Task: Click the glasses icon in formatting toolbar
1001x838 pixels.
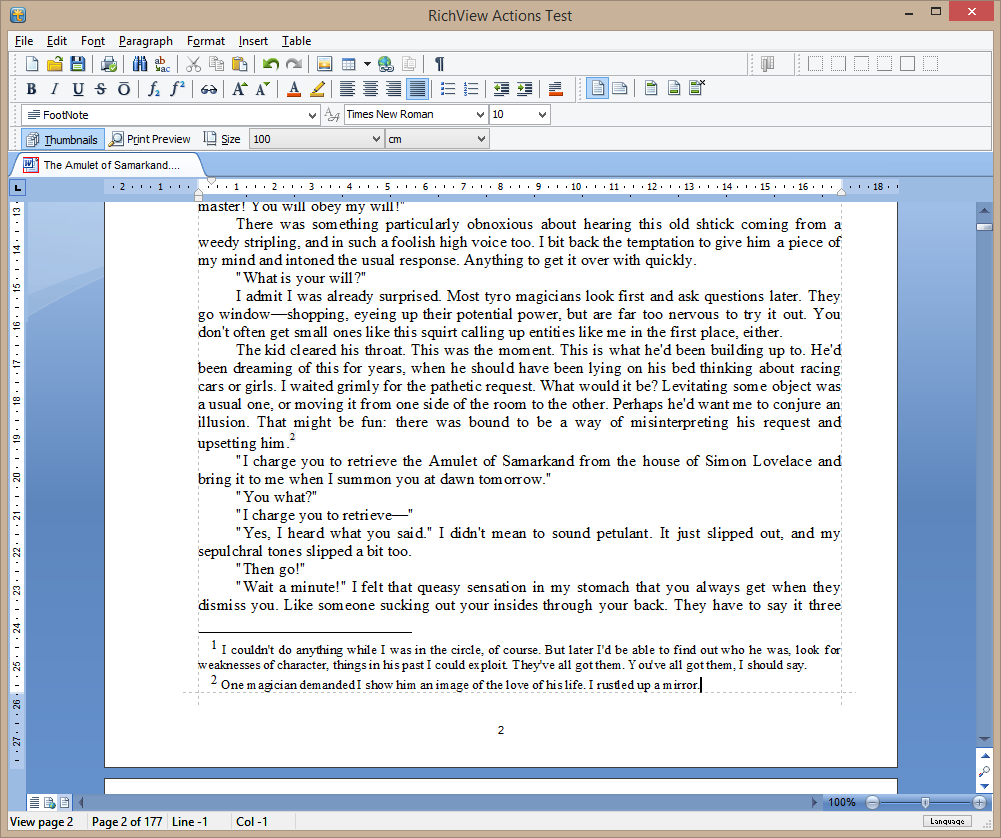Action: pyautogui.click(x=208, y=89)
